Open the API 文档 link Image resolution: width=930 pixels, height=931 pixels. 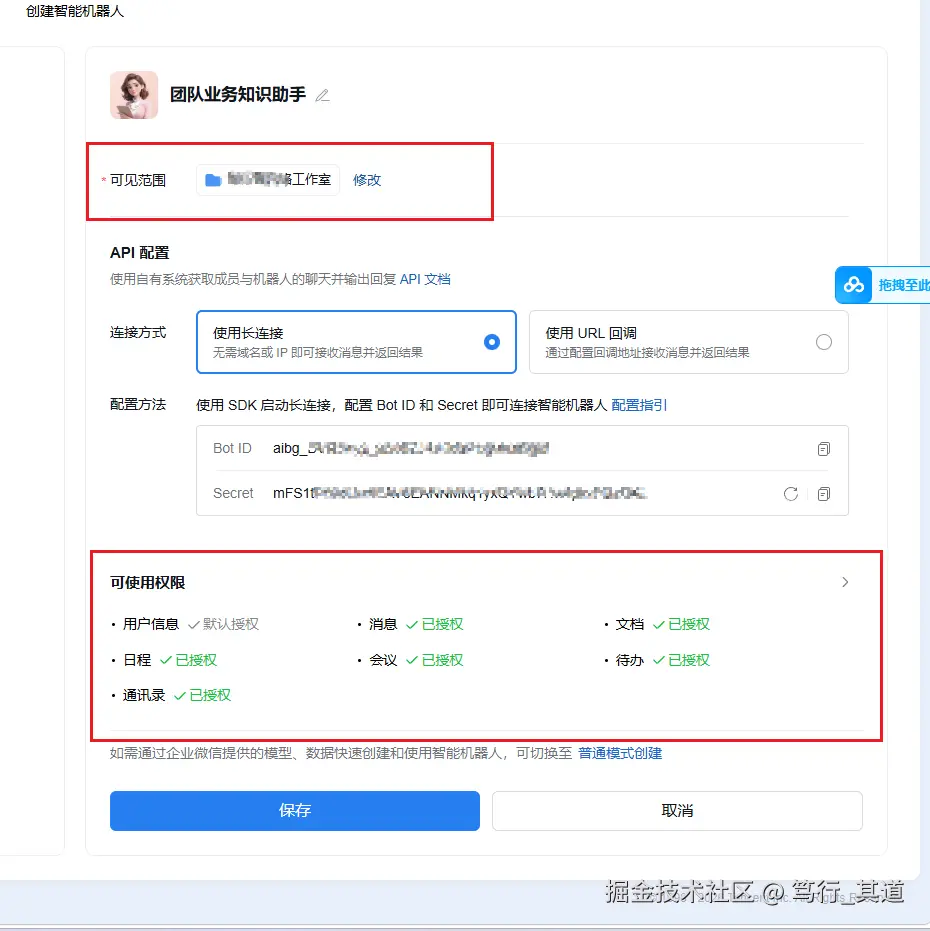(424, 279)
